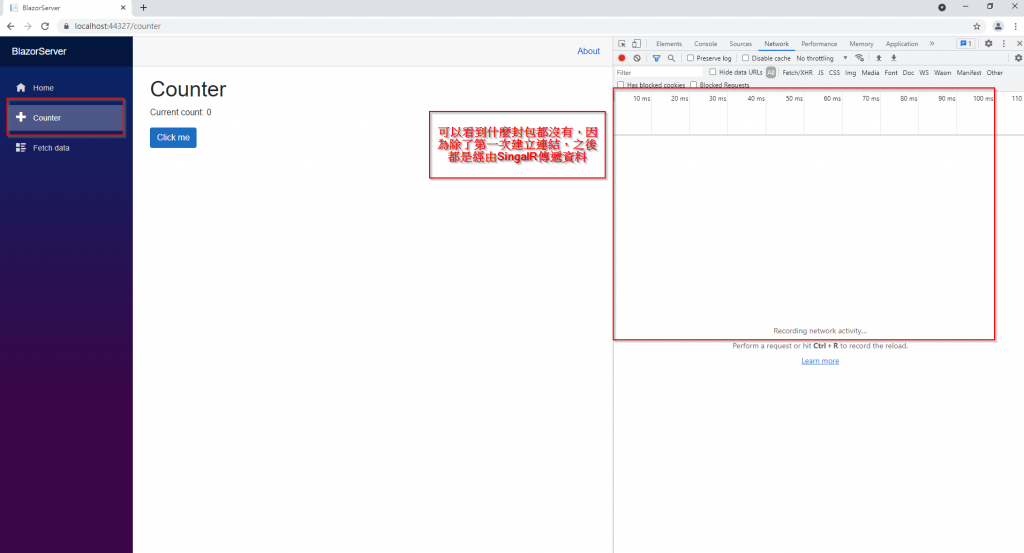Switch to the Sources tab
1024x553 pixels.
pos(741,44)
